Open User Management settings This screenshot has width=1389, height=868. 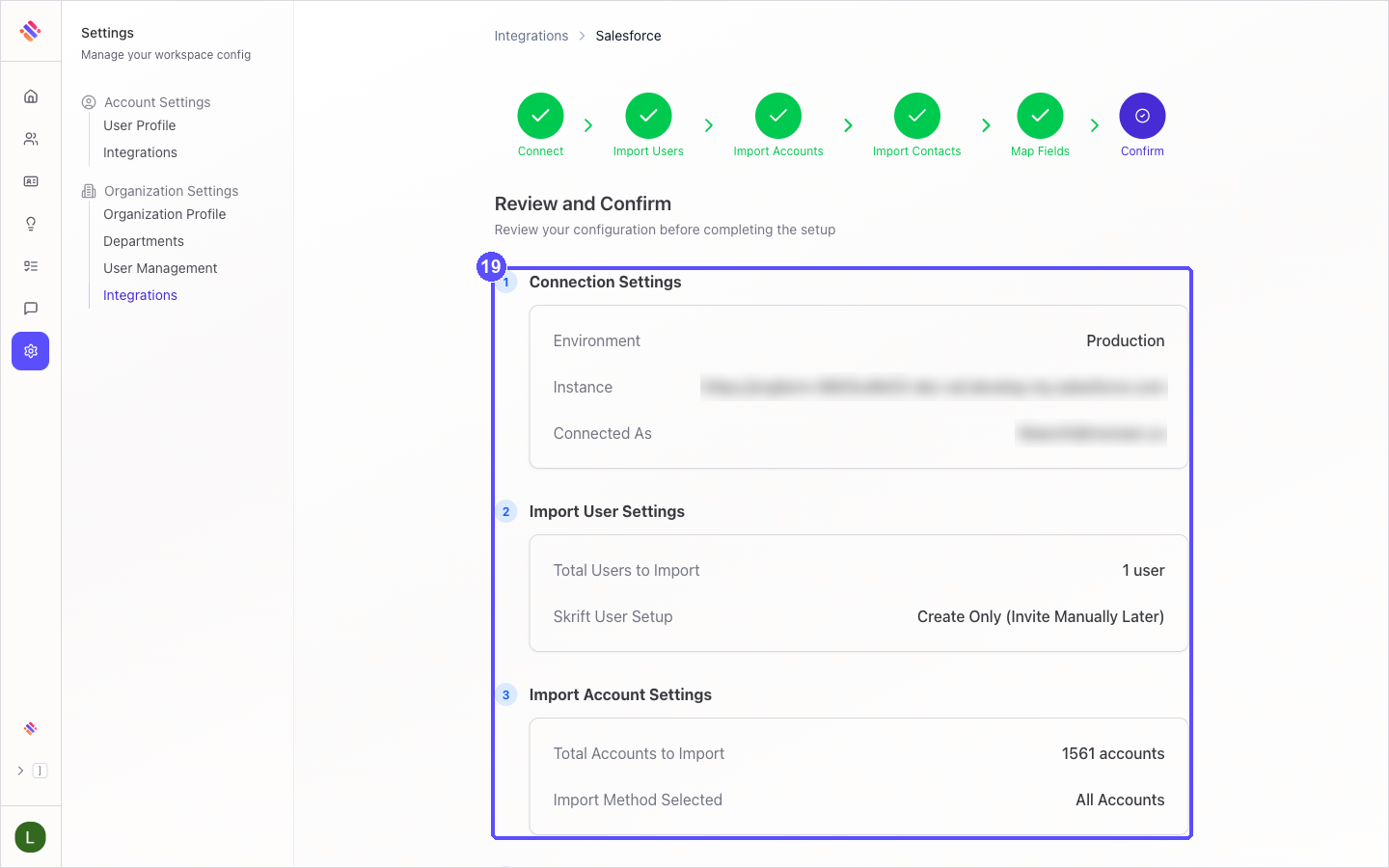coord(160,268)
